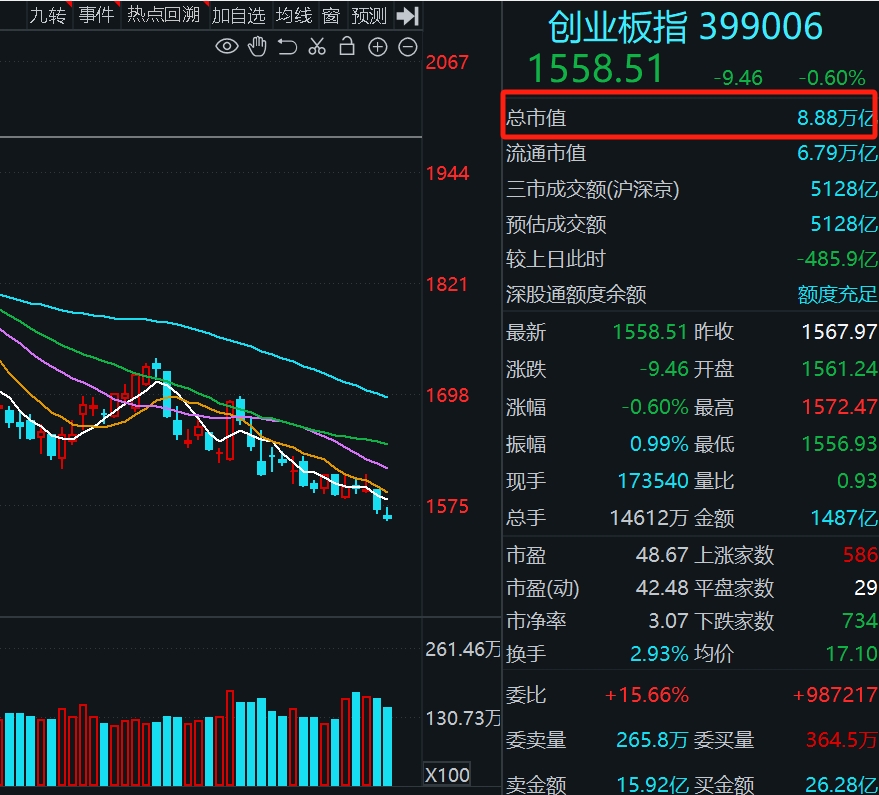Toggle the eye visibility icon above chart
The width and height of the screenshot is (879, 795).
coord(227,46)
